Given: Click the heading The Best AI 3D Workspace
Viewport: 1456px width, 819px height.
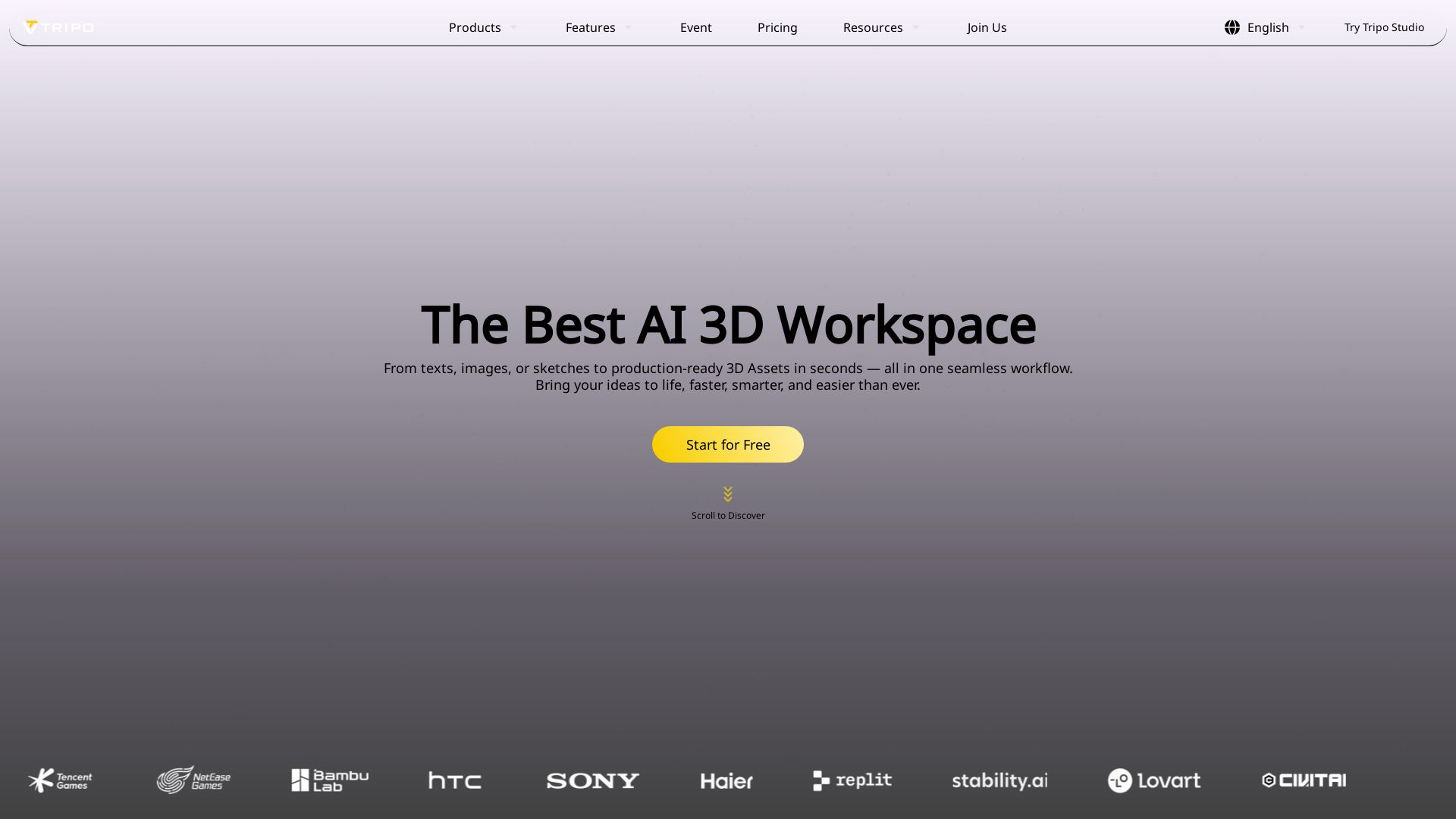Looking at the screenshot, I should coord(728,325).
